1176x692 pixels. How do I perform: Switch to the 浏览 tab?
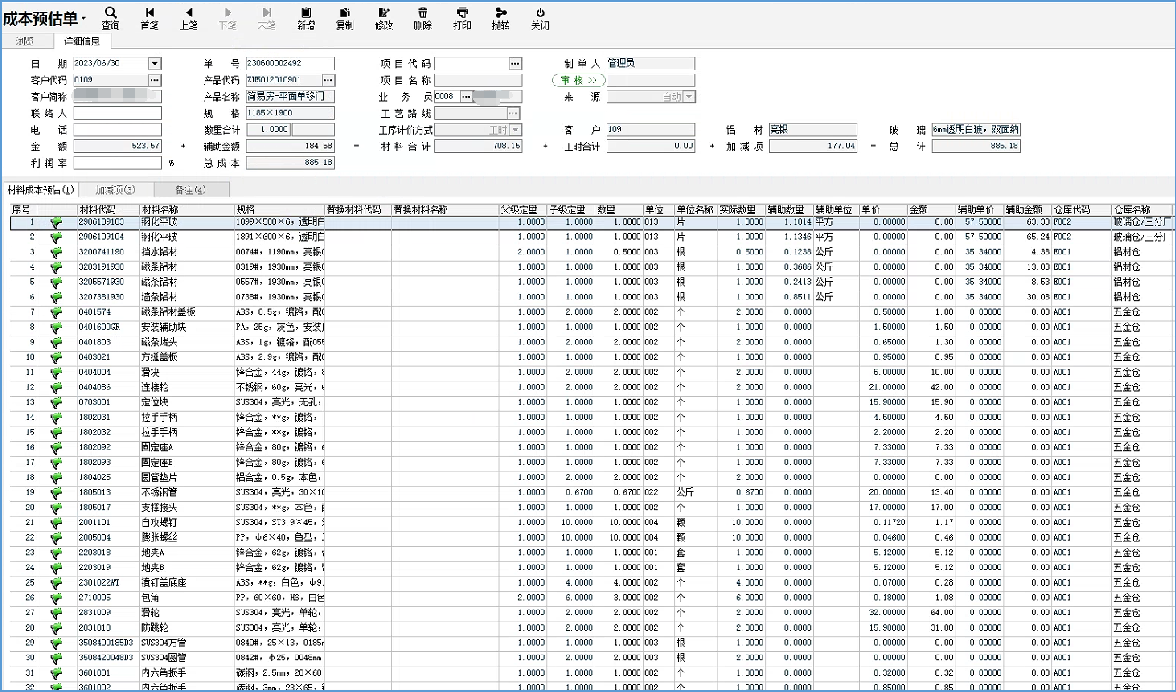[25, 41]
